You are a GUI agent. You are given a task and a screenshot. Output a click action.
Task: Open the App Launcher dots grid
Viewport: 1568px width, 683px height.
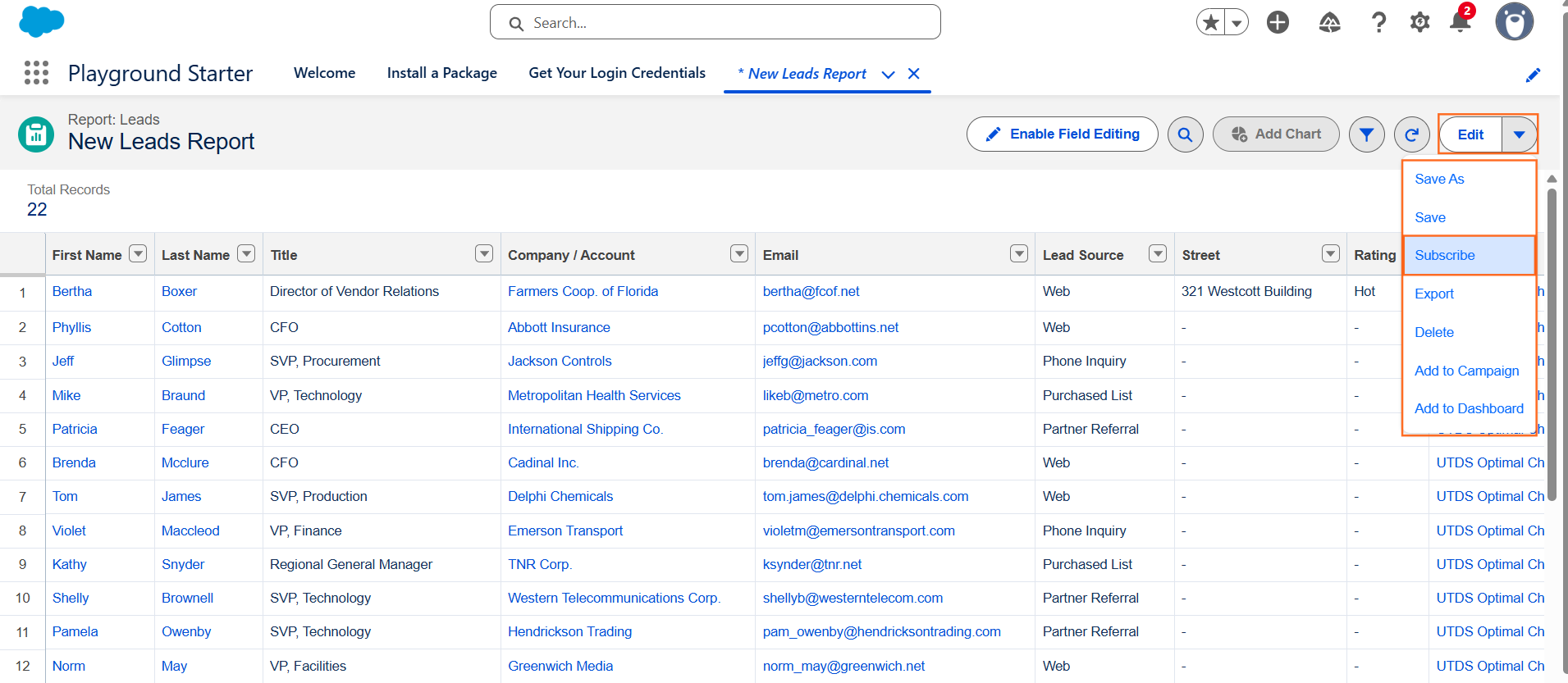click(36, 73)
